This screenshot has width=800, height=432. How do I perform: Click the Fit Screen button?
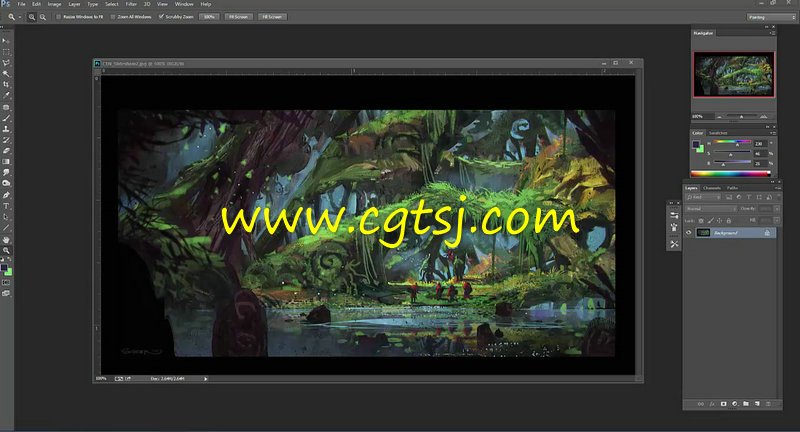[238, 17]
